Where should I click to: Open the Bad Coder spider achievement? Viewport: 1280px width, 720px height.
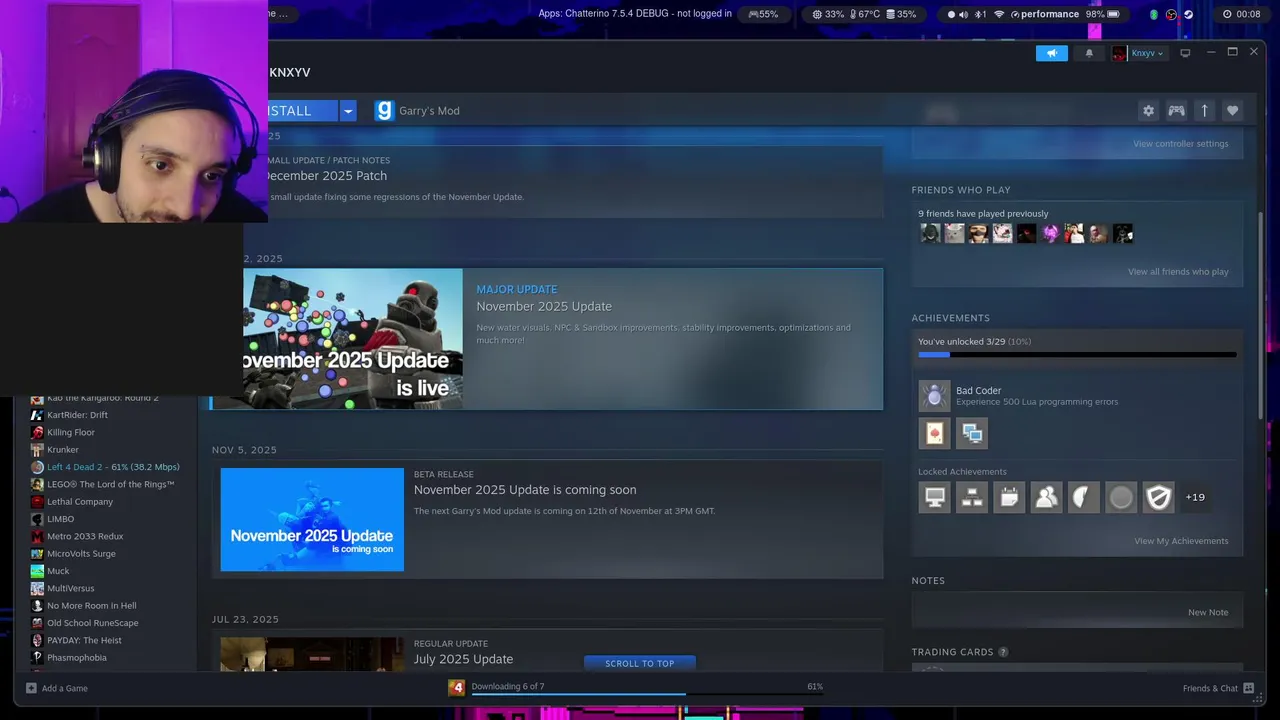tap(934, 396)
